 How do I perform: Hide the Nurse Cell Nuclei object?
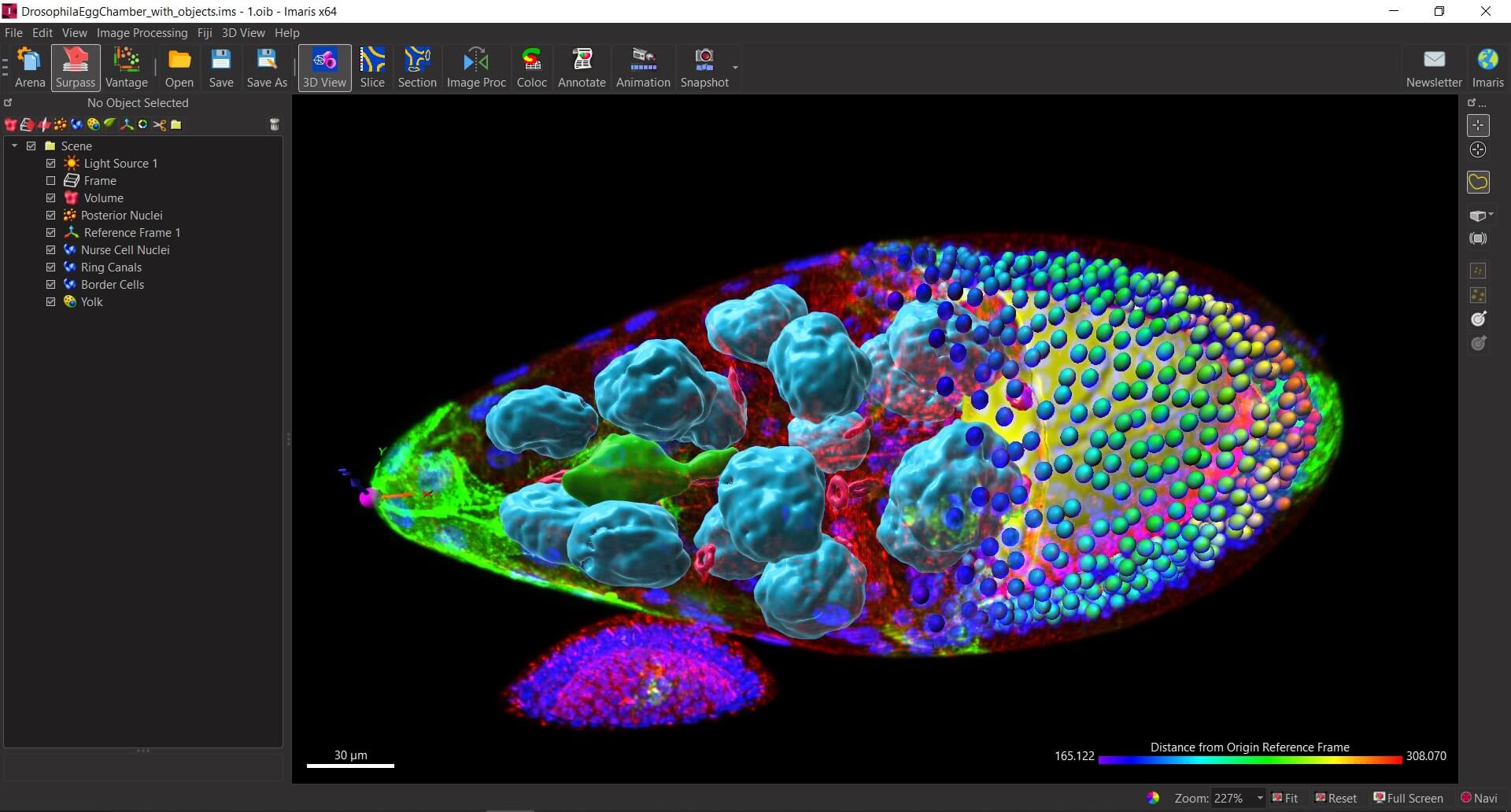point(51,250)
